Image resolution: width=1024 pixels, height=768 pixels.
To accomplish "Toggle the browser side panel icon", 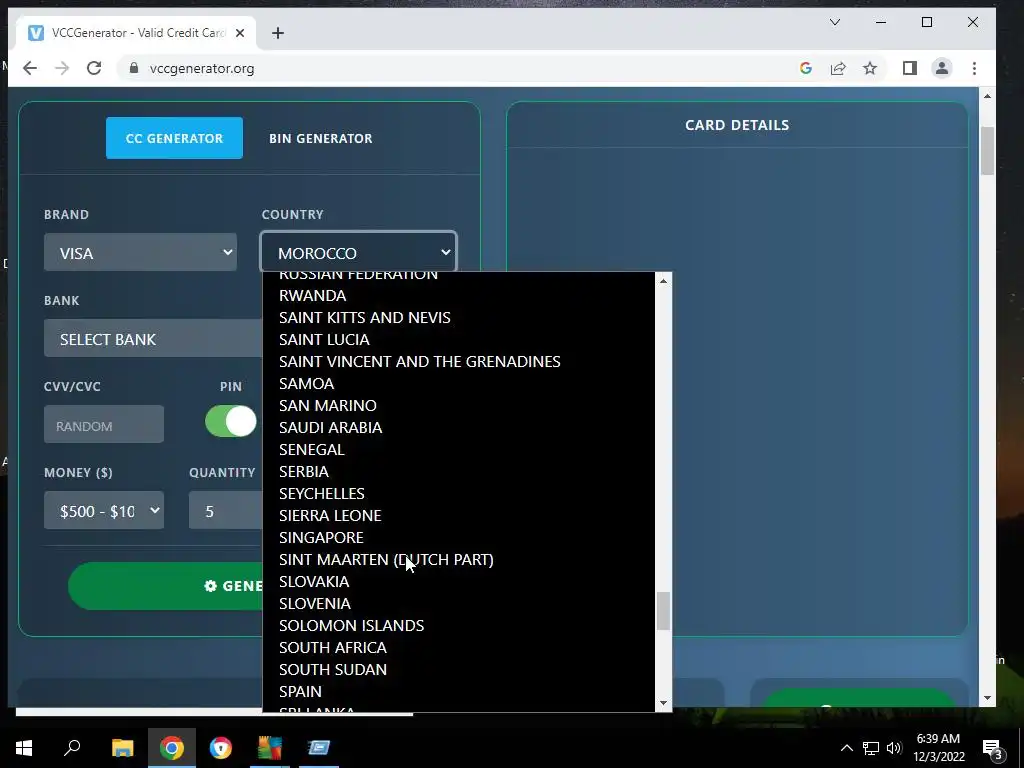I will (910, 69).
